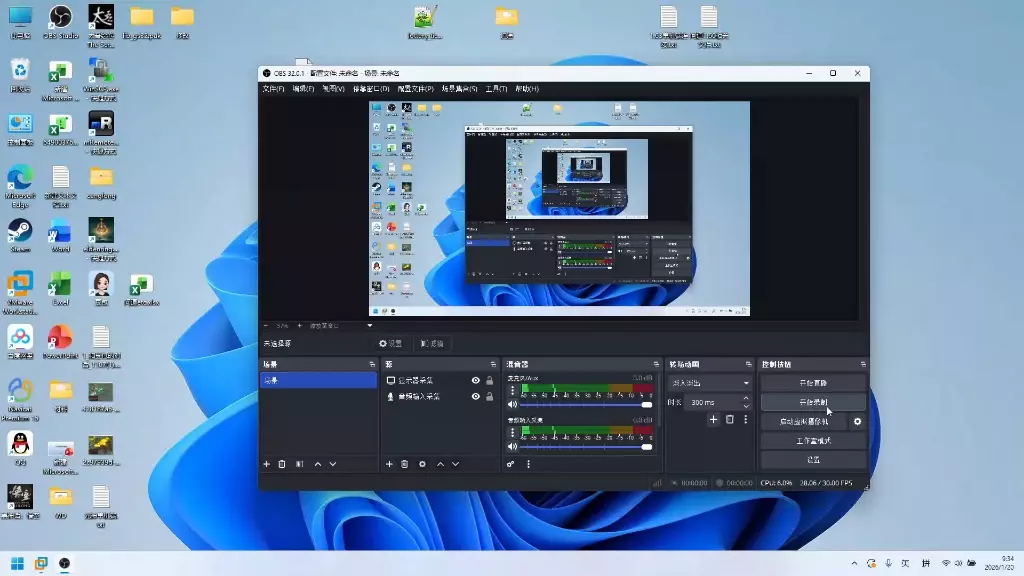Increase transition duration with up stepper
Image resolution: width=1024 pixels, height=576 pixels.
click(x=746, y=398)
